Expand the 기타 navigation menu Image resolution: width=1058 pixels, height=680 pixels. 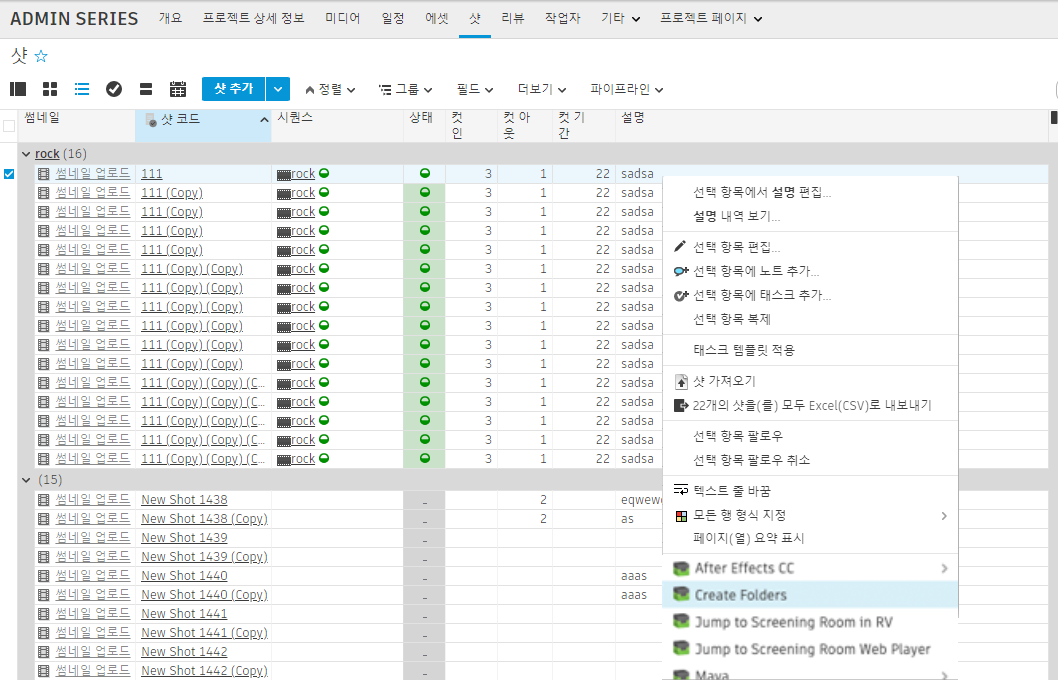621,18
